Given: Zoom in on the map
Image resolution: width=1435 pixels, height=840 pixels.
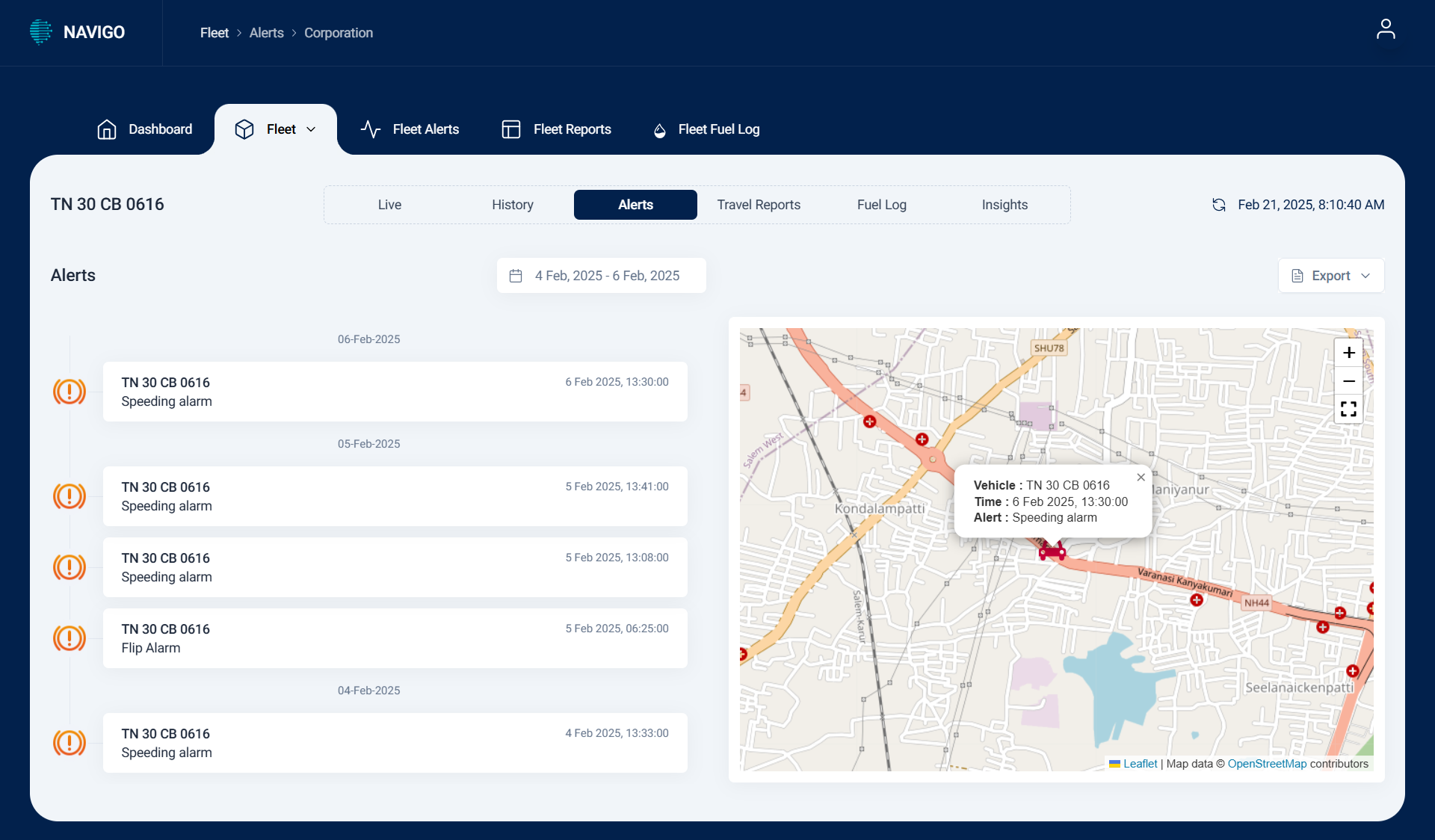Looking at the screenshot, I should [x=1348, y=353].
